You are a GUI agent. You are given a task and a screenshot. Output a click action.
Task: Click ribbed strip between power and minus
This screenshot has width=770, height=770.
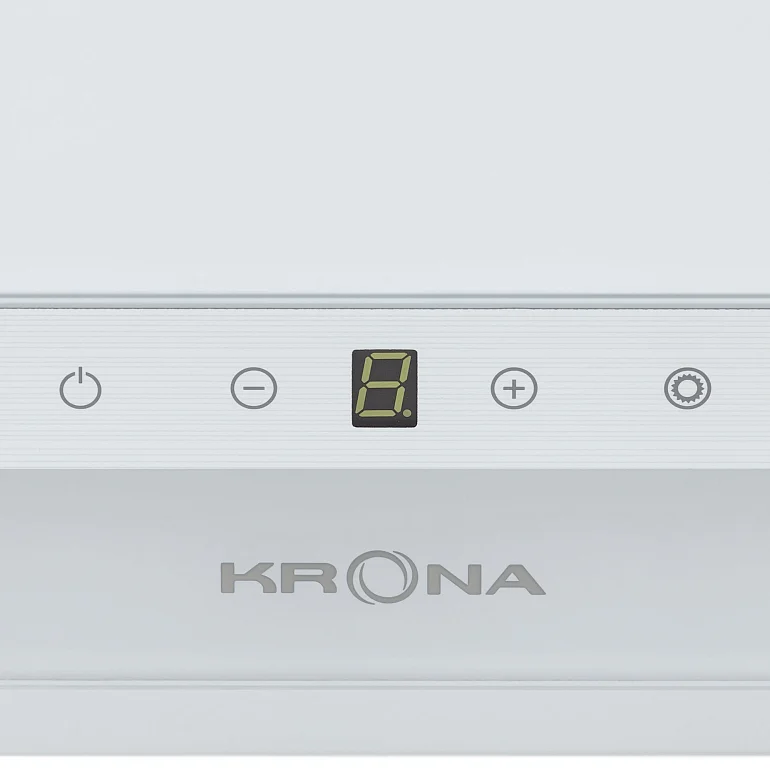tap(167, 388)
